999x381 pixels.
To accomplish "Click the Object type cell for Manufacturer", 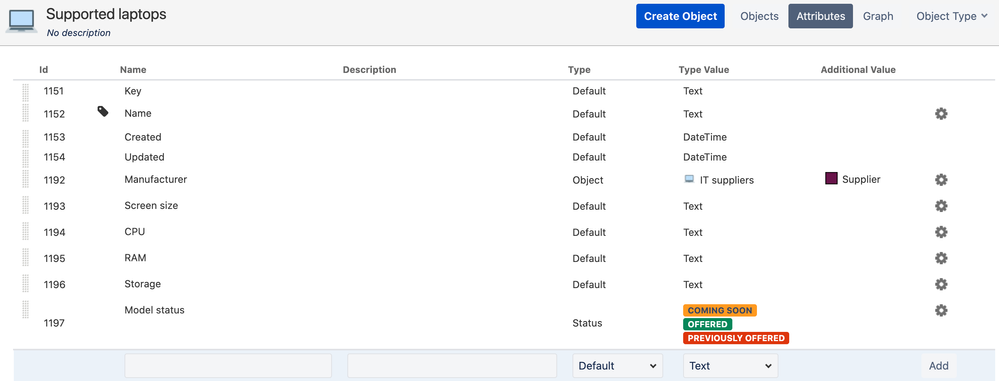I will coord(587,180).
